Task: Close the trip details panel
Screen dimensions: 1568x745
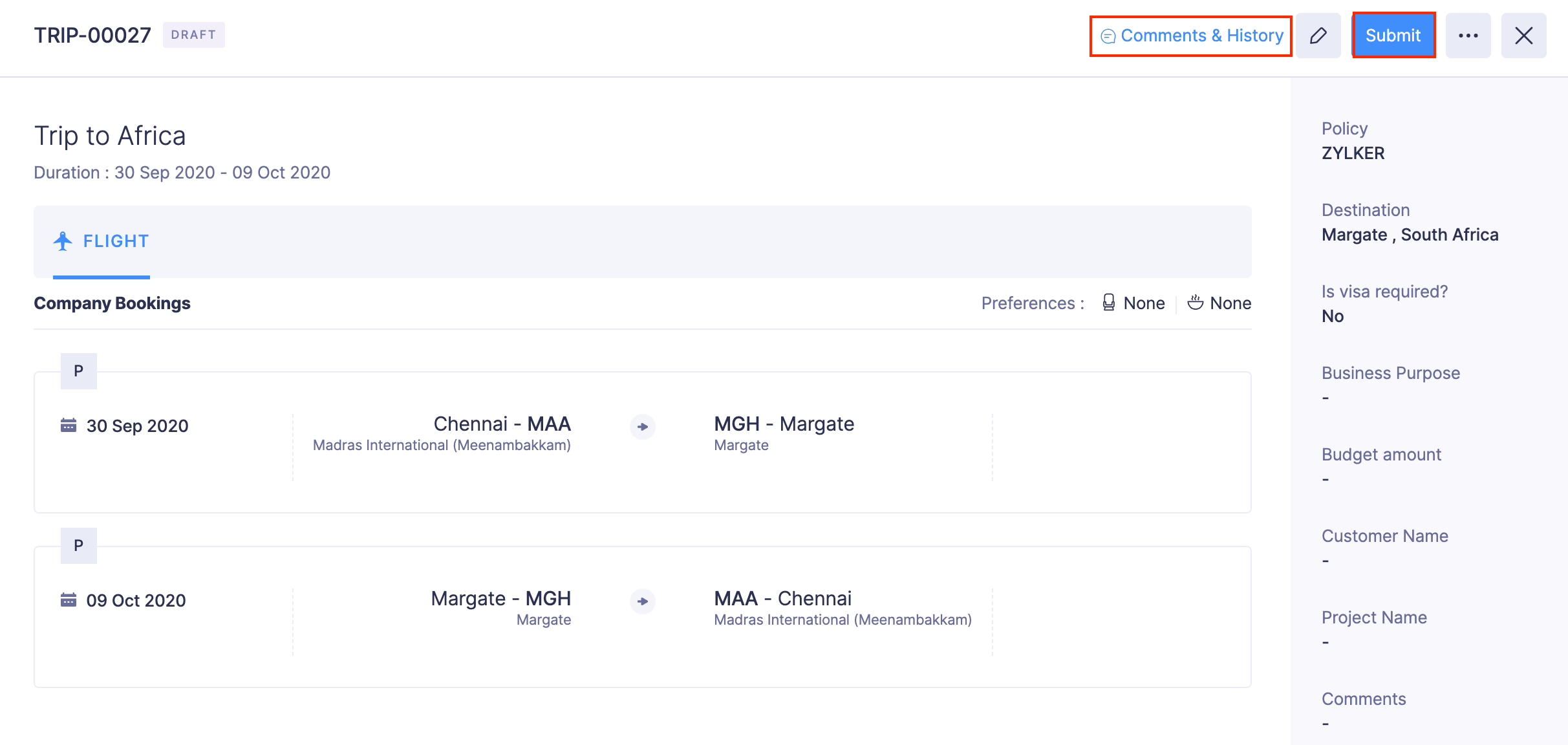Action: pyautogui.click(x=1523, y=36)
